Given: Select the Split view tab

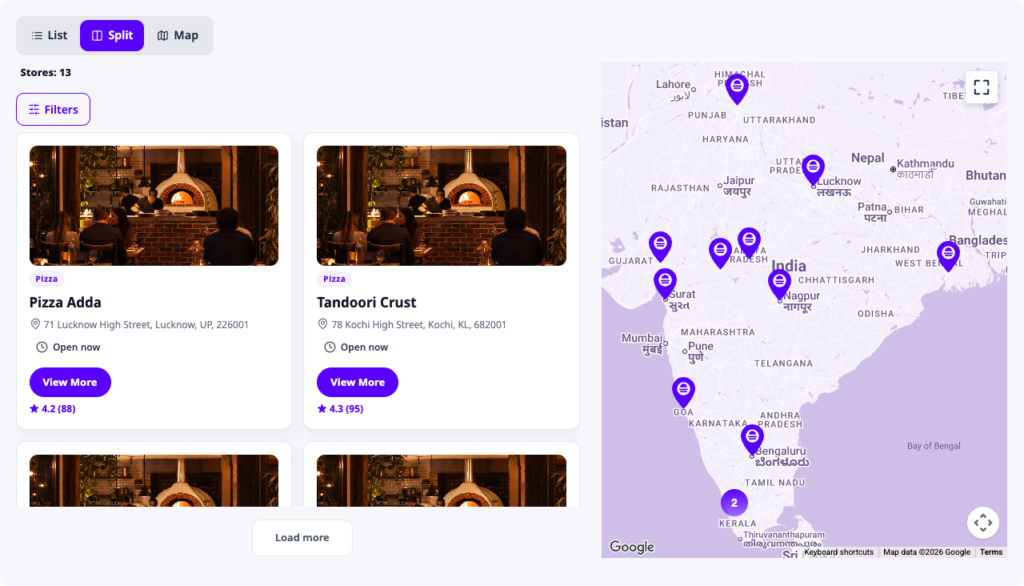Looking at the screenshot, I should [112, 35].
